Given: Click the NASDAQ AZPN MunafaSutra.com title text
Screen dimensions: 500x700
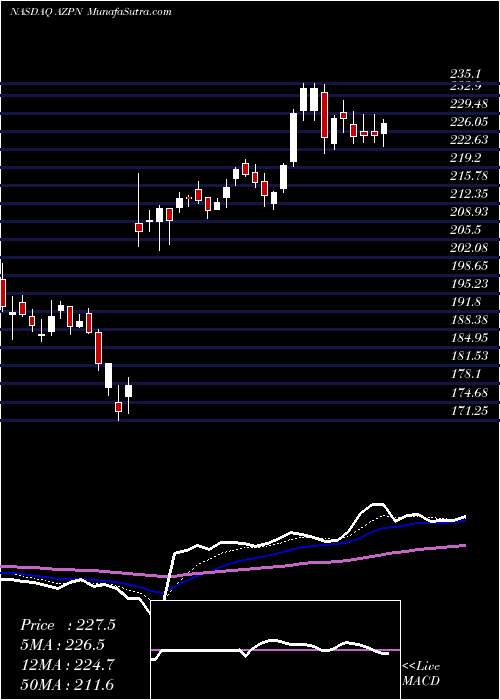Looking at the screenshot, I should tap(91, 12).
